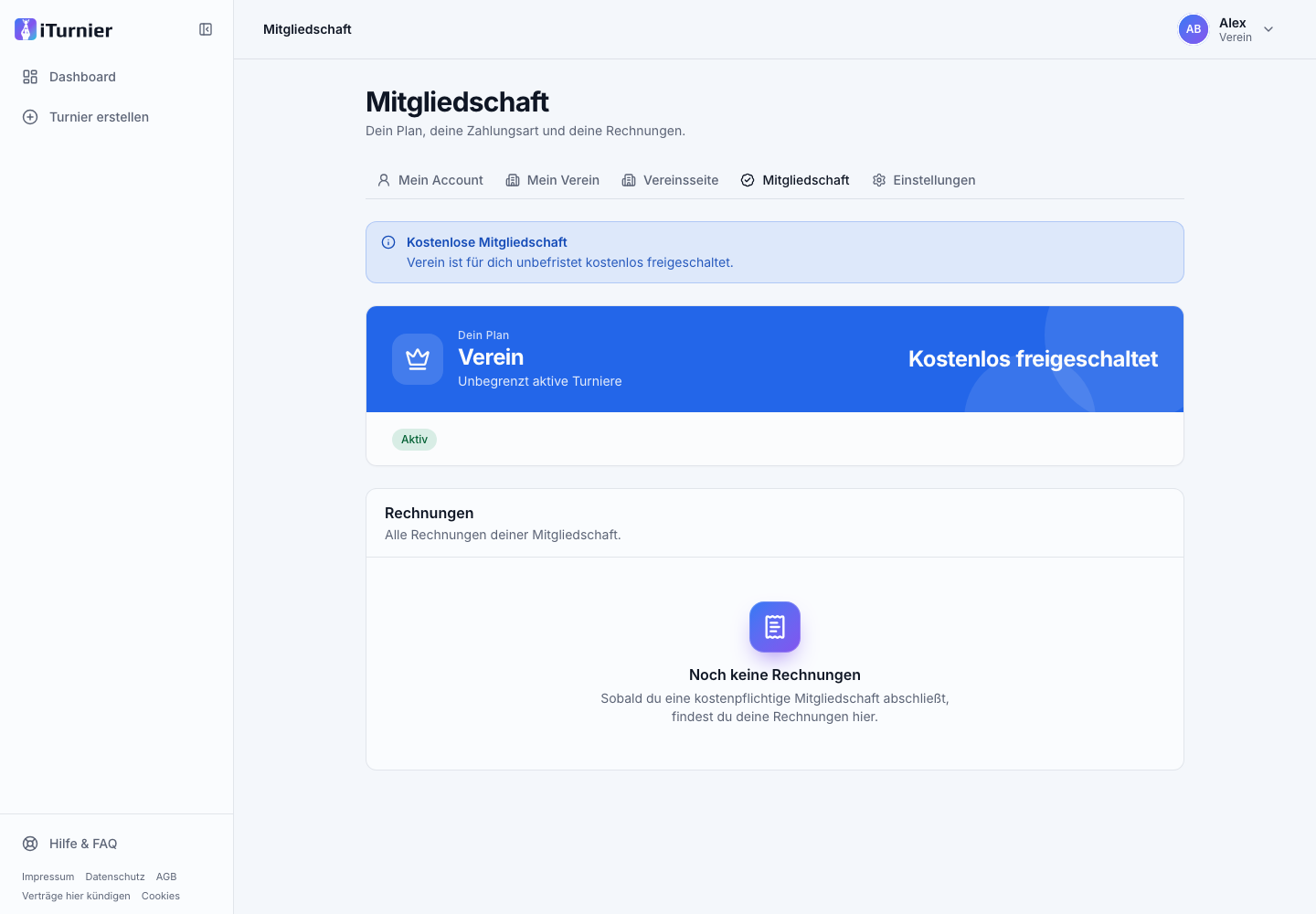
Task: Choose Turnier erstellen in the sidebar
Action: pyautogui.click(x=117, y=117)
